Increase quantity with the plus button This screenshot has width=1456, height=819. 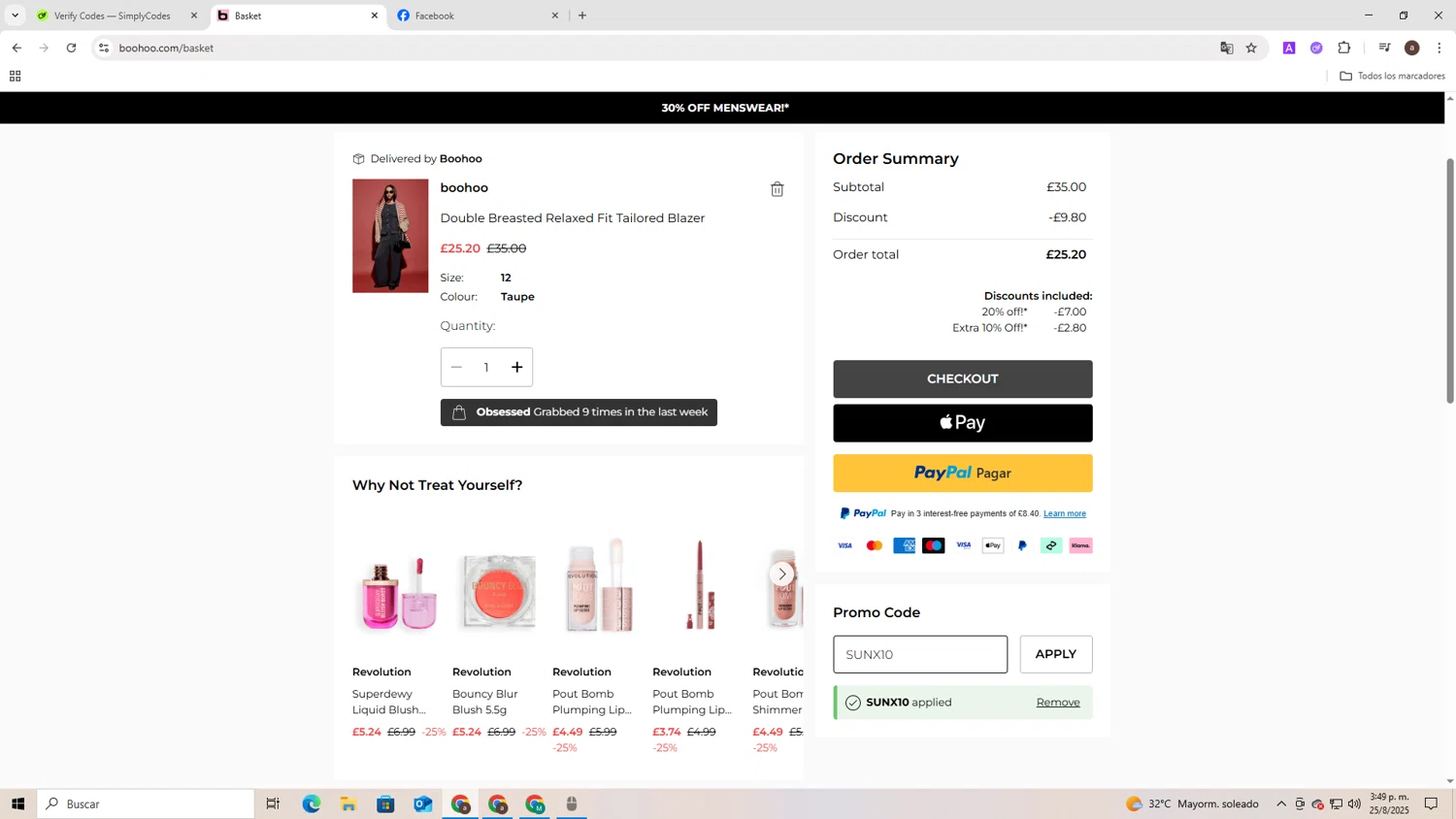[517, 367]
